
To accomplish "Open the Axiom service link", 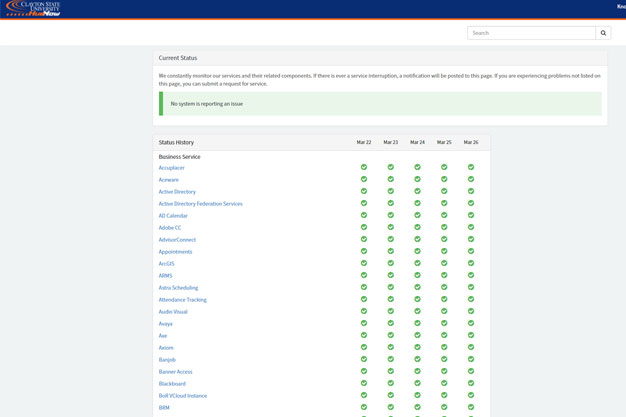I will pyautogui.click(x=166, y=348).
